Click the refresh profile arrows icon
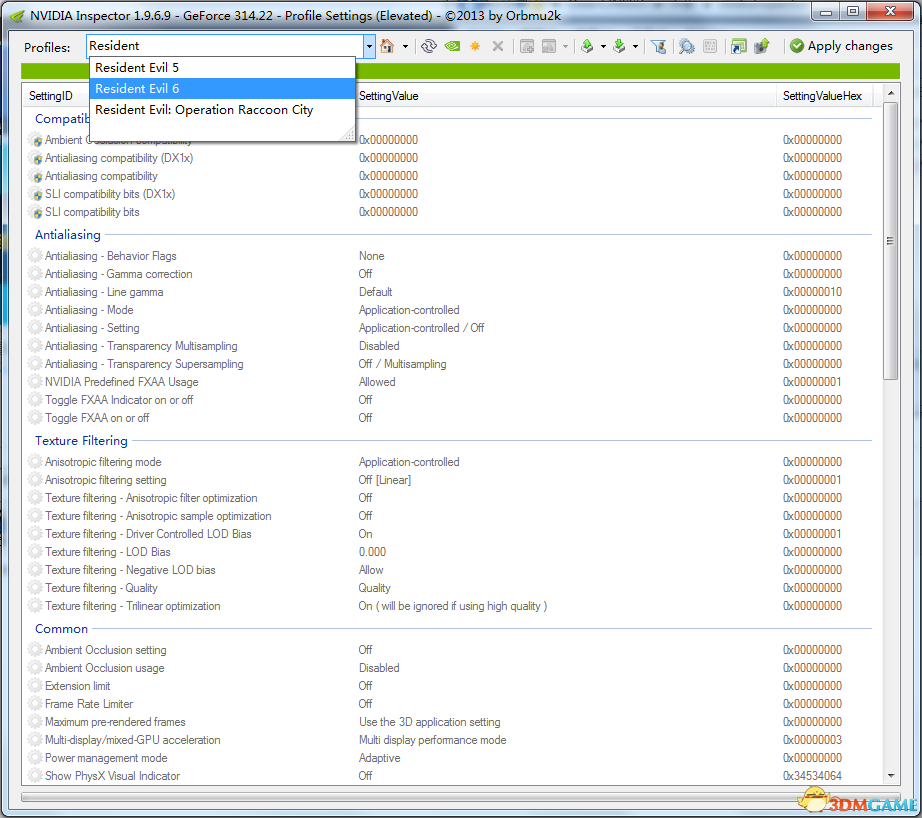The height and width of the screenshot is (818, 922). [x=429, y=46]
